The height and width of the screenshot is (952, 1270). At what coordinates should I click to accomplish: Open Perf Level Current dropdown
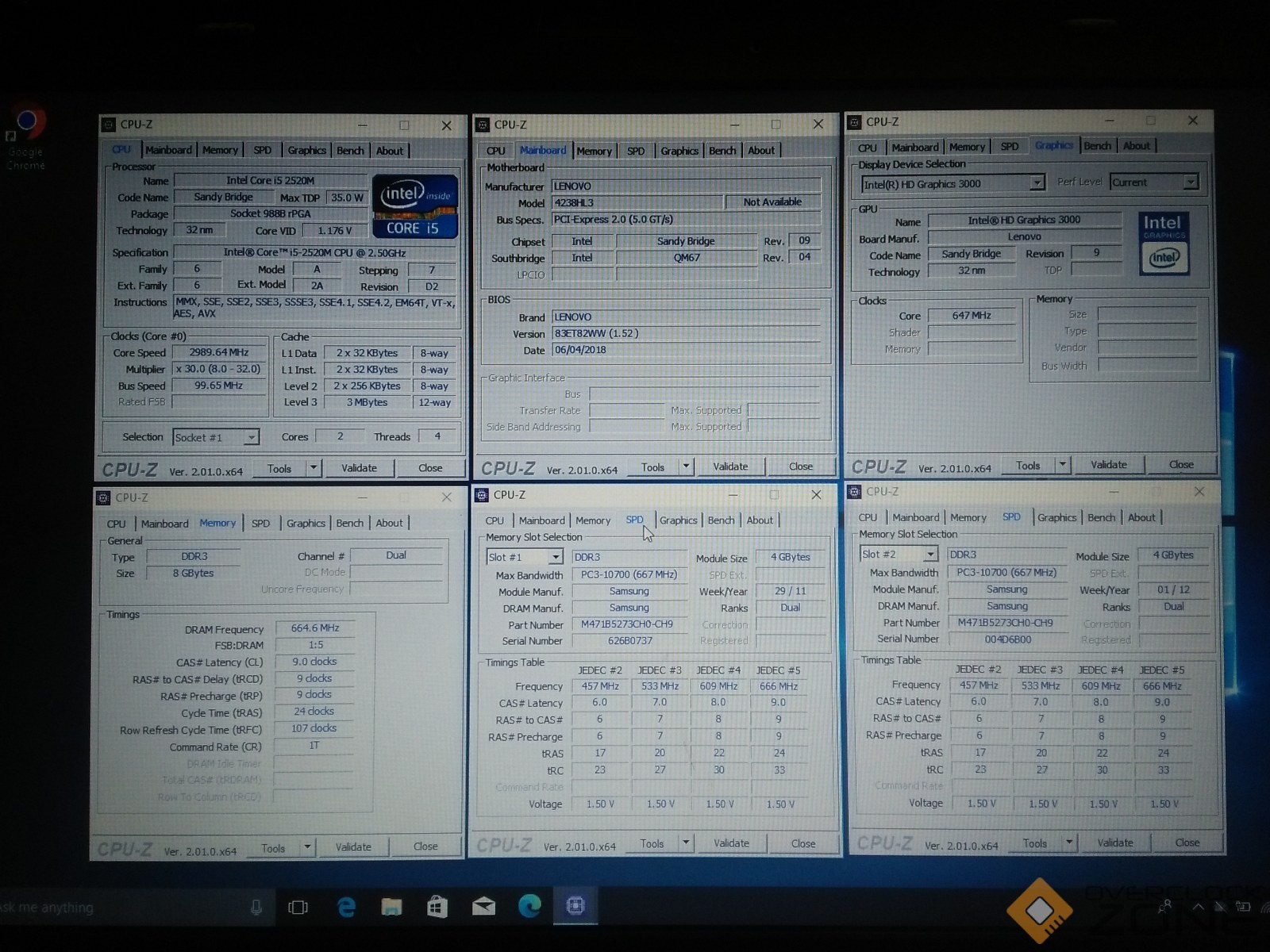(x=1190, y=182)
